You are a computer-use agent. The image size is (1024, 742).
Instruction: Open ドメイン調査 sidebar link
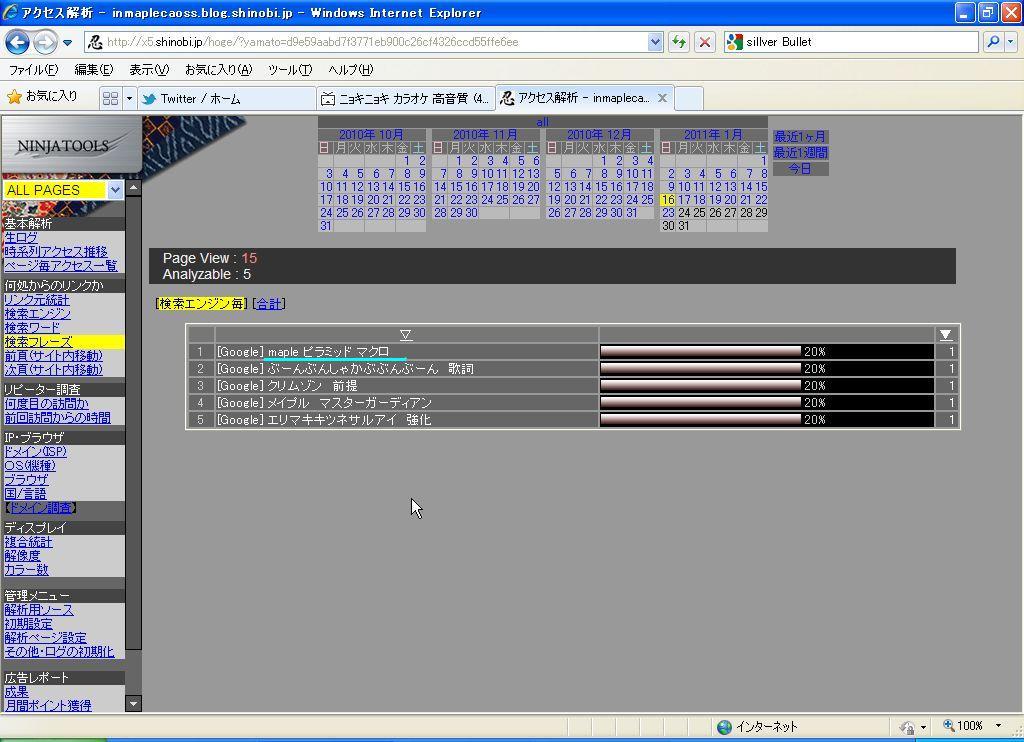(40, 508)
